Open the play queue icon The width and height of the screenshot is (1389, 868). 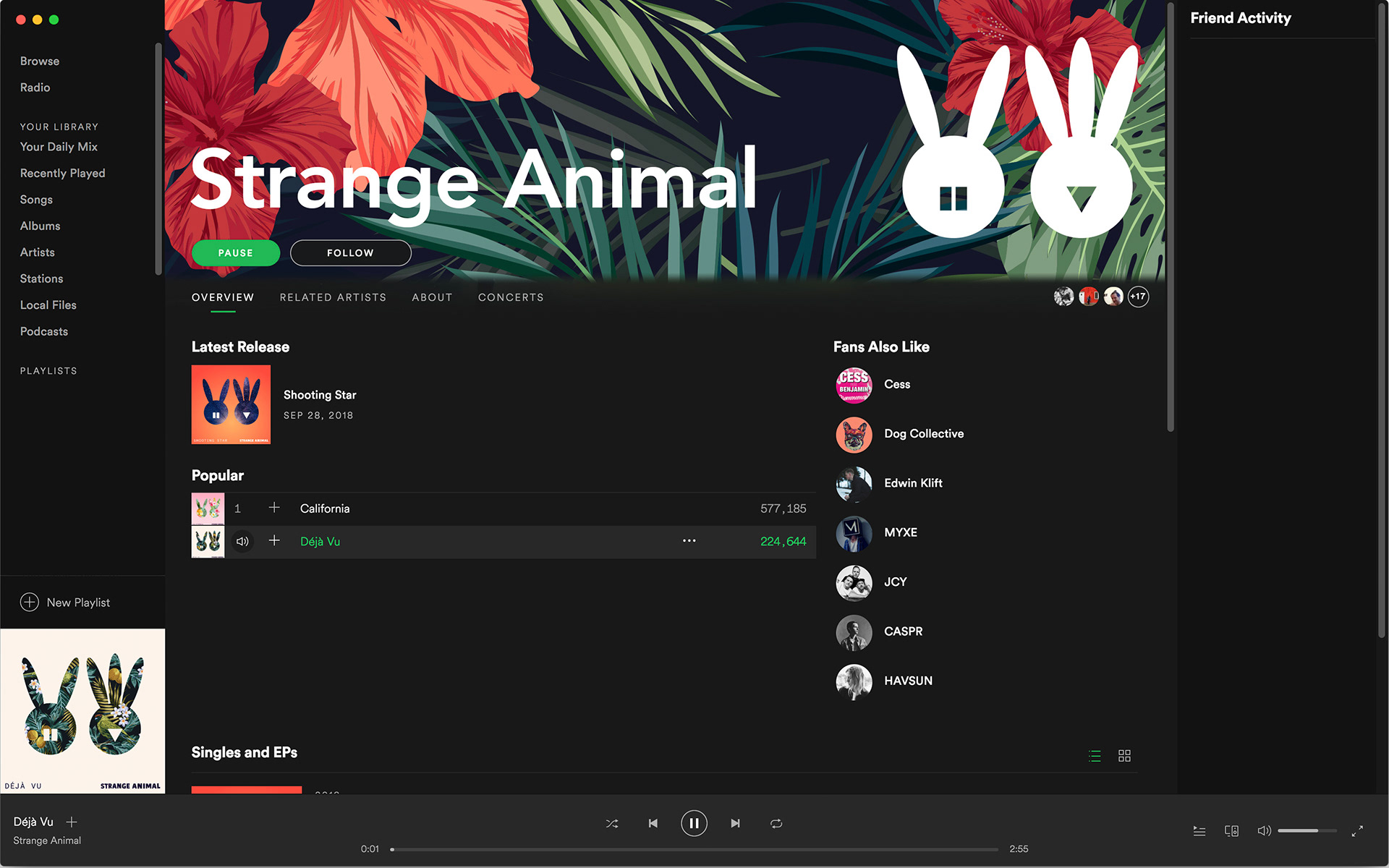(1199, 831)
